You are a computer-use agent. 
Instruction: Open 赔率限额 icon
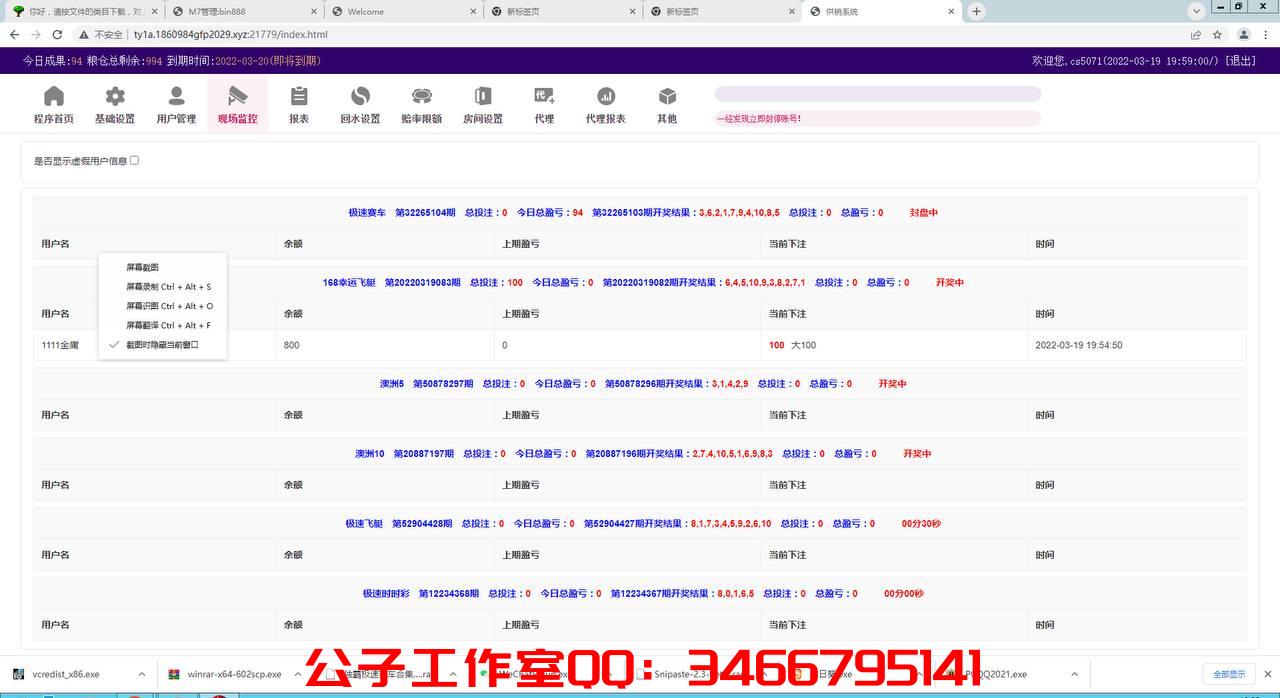pyautogui.click(x=422, y=96)
